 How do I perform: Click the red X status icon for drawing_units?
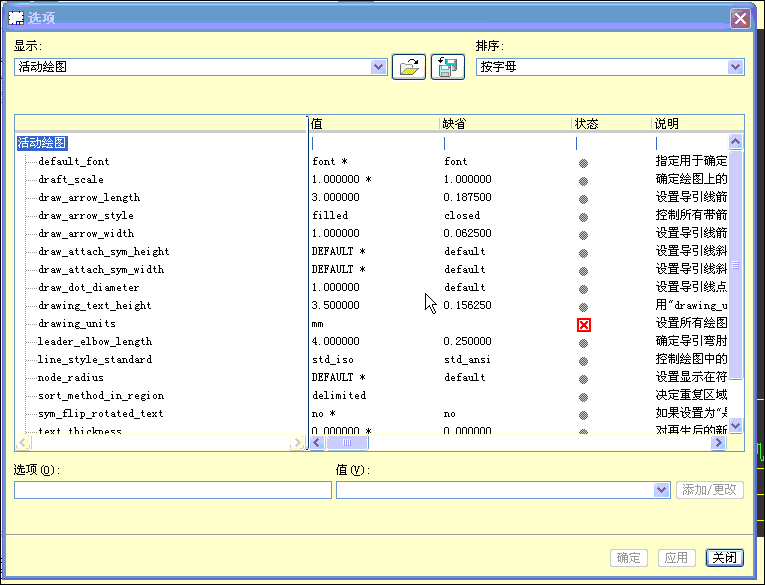click(x=584, y=325)
